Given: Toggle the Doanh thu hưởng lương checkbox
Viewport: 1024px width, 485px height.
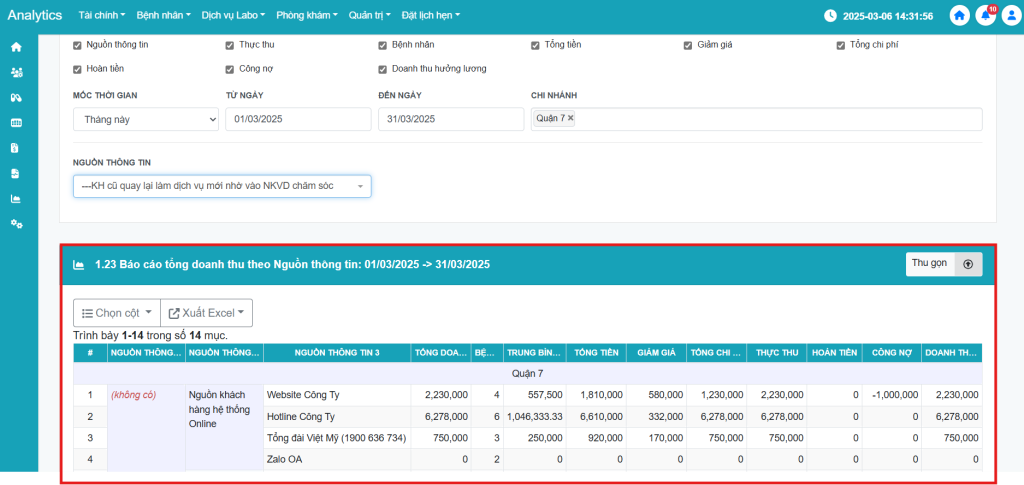Looking at the screenshot, I should (x=383, y=69).
